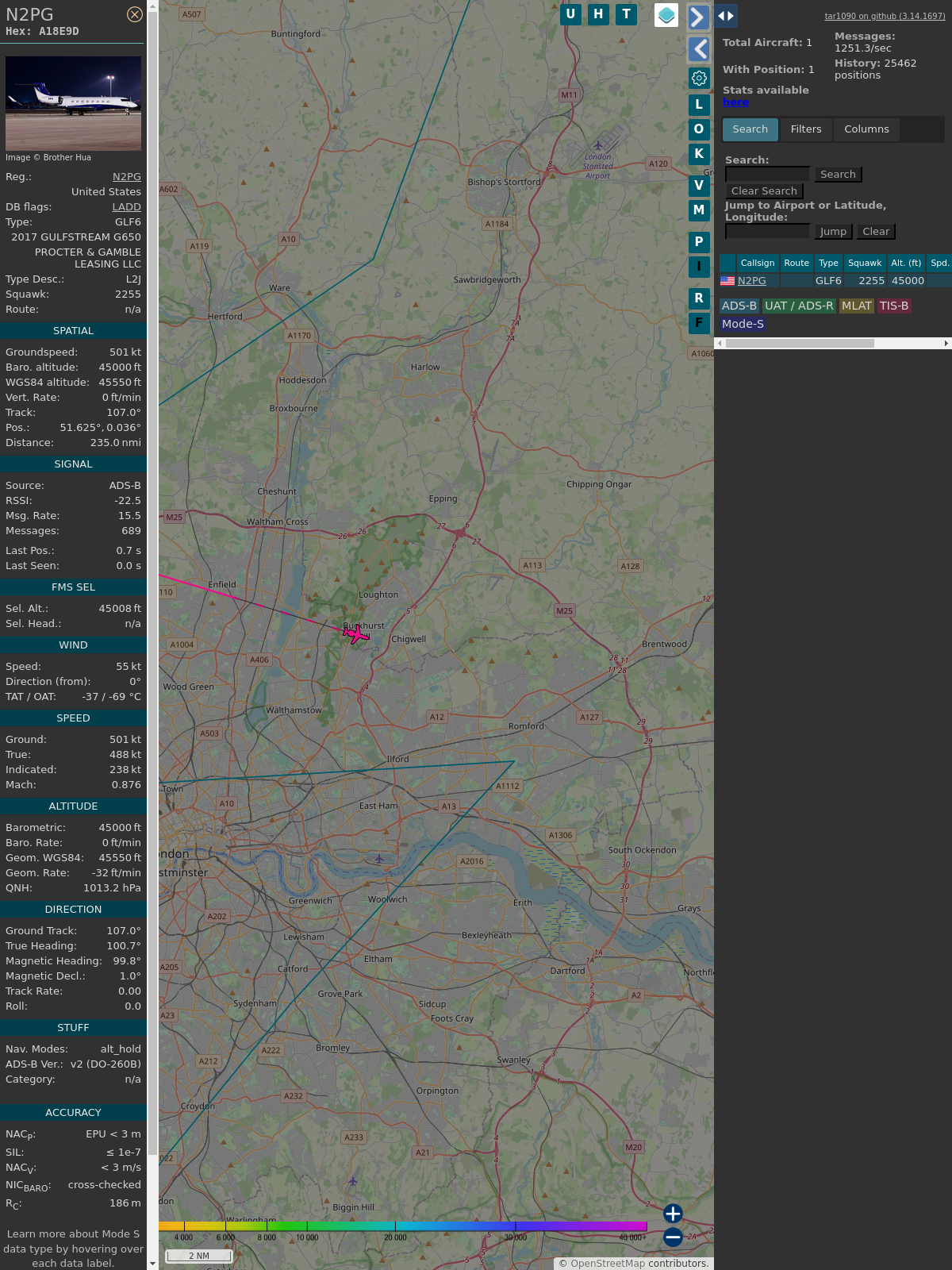Expand sidebar with right chevron arrow
952x1270 pixels.
coord(698,17)
